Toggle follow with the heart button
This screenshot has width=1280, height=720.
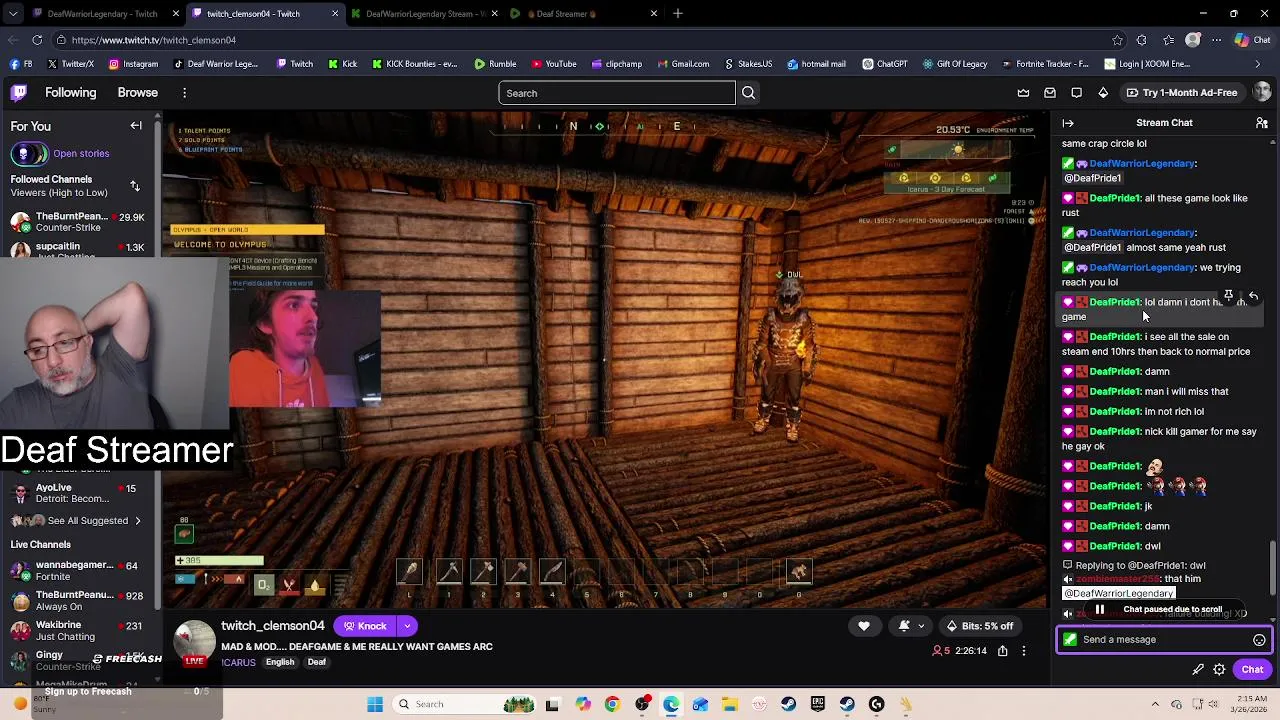click(x=864, y=626)
